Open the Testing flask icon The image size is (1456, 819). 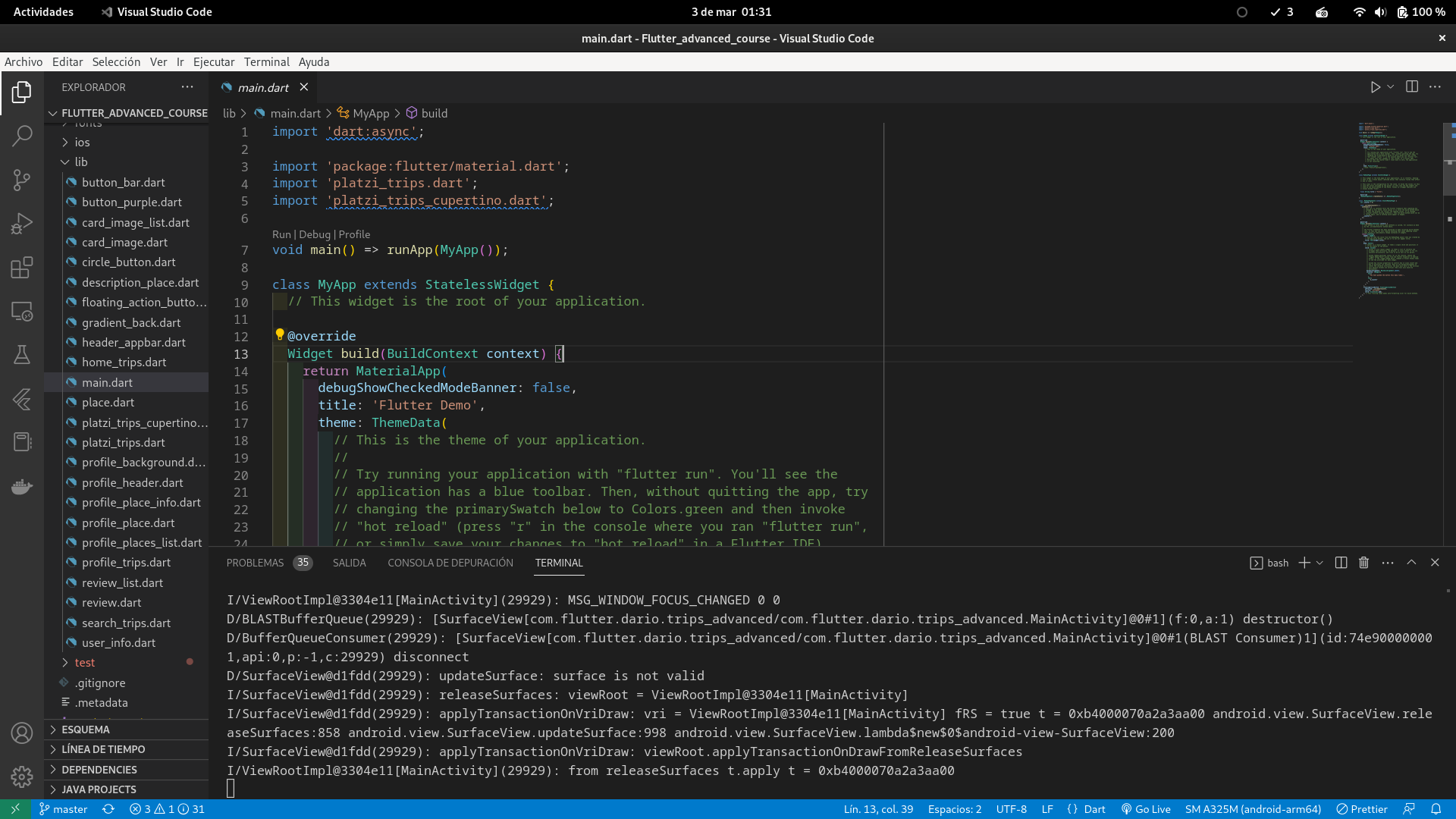(22, 355)
